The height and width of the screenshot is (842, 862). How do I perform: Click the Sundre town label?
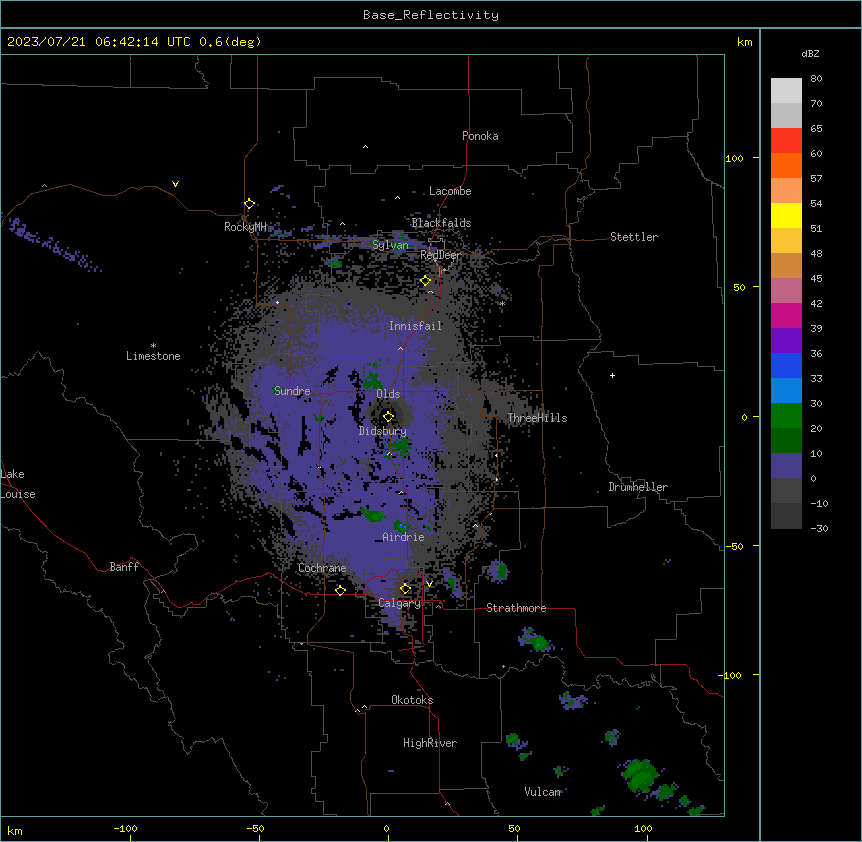(x=292, y=391)
